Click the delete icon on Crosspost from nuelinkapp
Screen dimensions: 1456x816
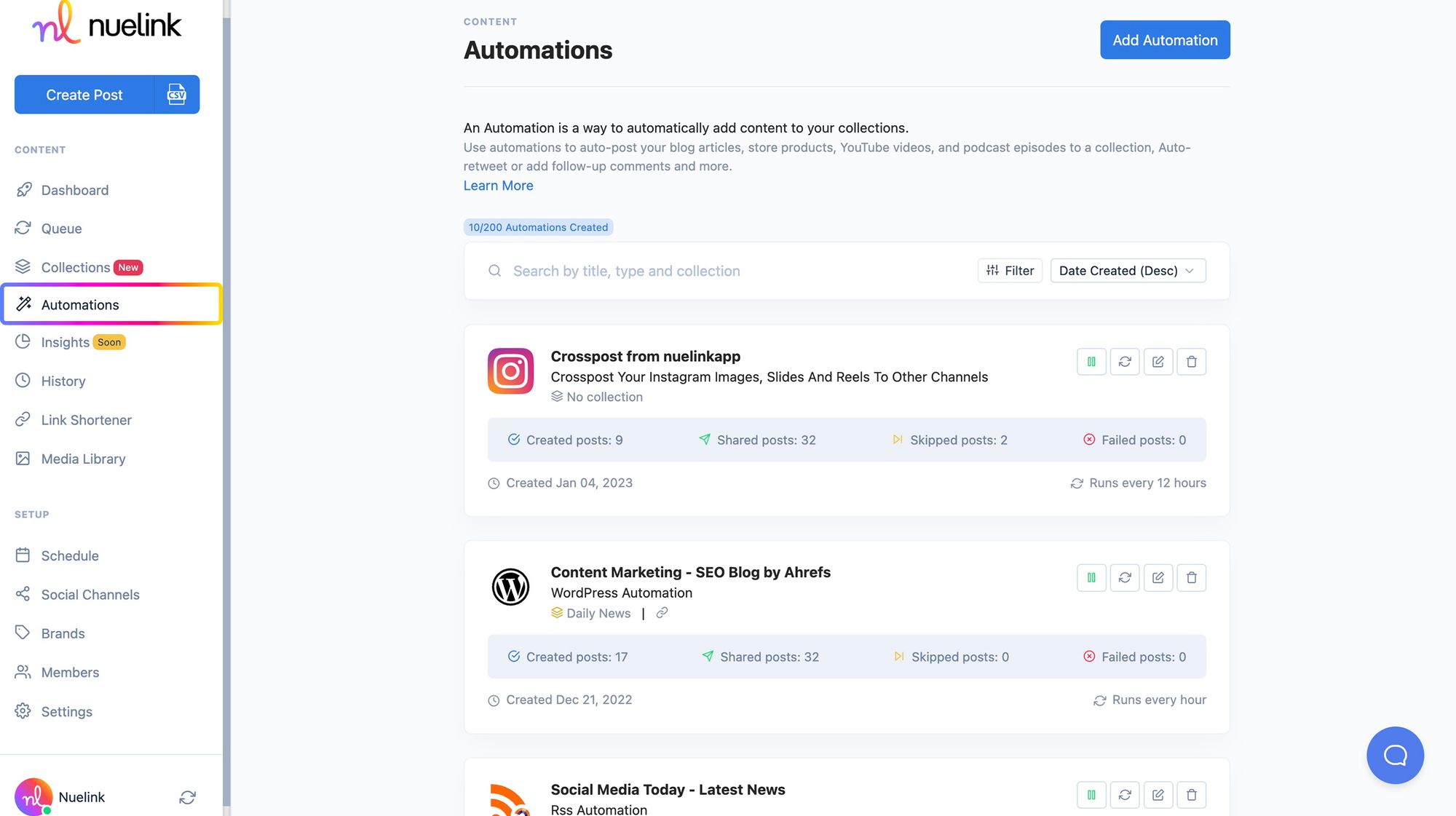[x=1190, y=361]
